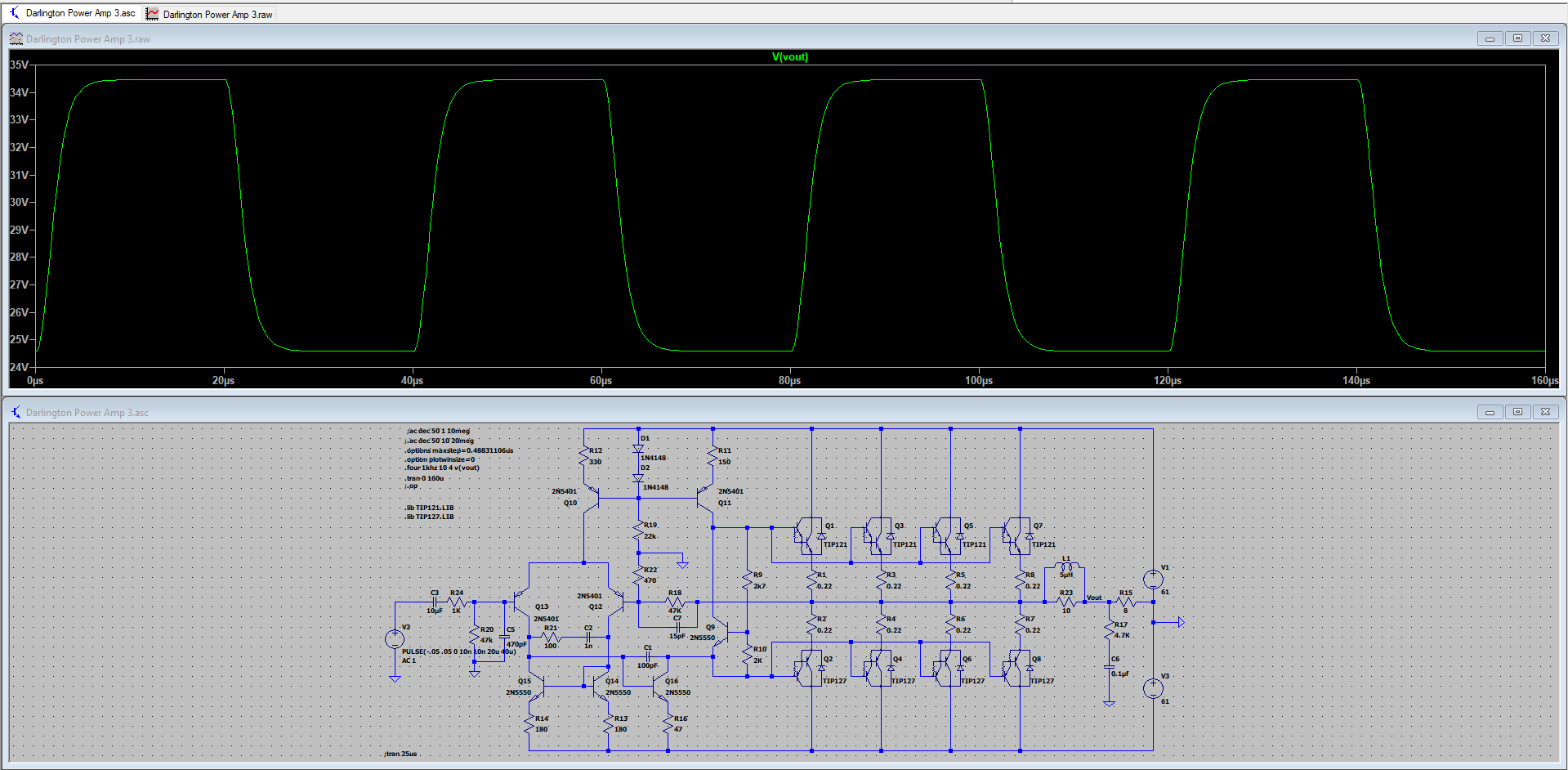
Task: Click capacitor C3 10µF symbol
Action: coord(435,602)
